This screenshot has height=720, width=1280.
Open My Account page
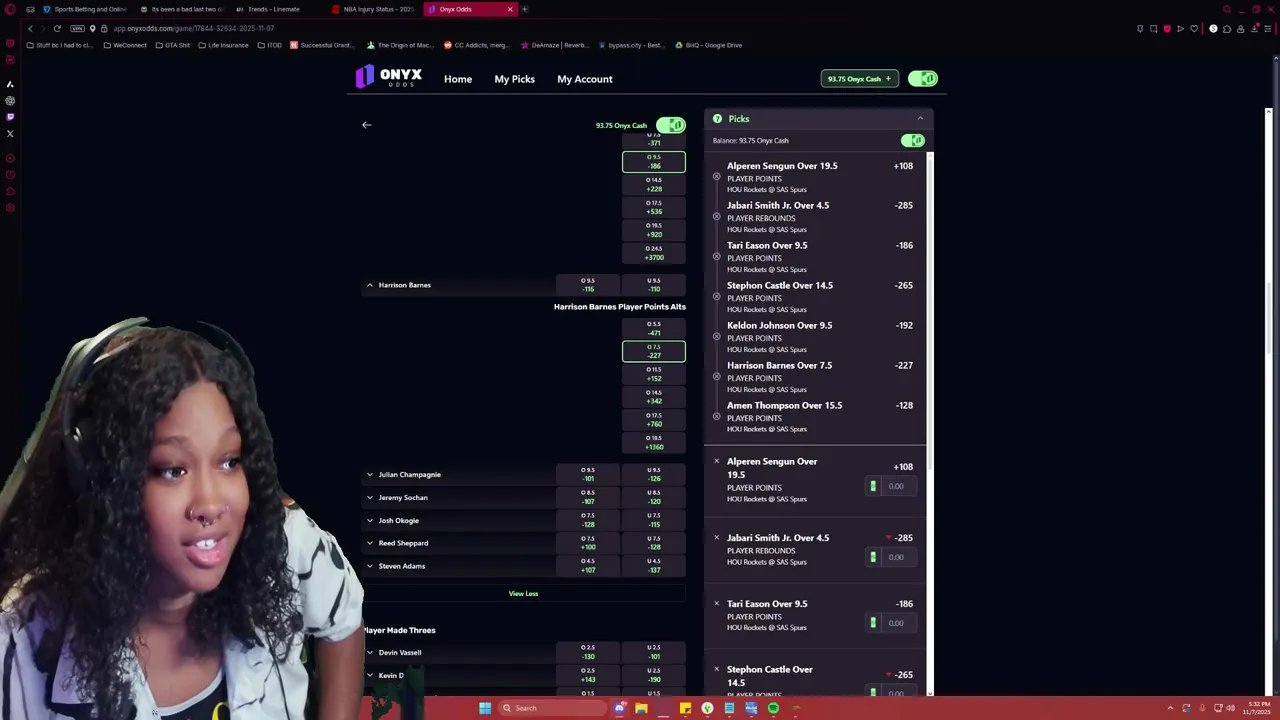click(x=585, y=79)
